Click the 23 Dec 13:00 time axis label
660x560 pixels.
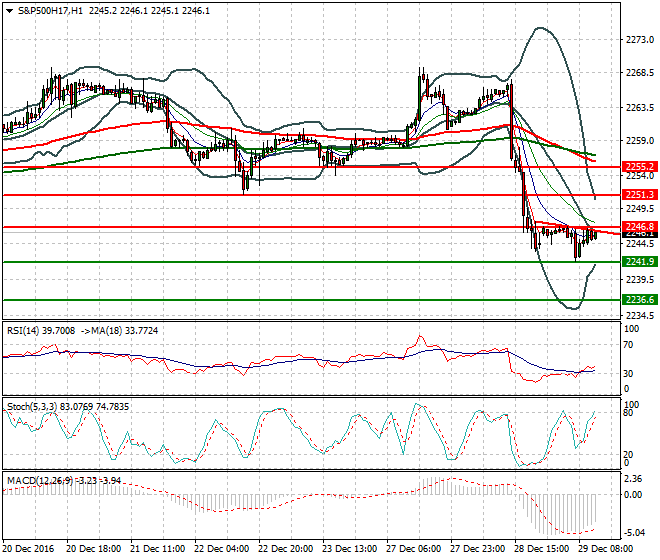[349, 549]
